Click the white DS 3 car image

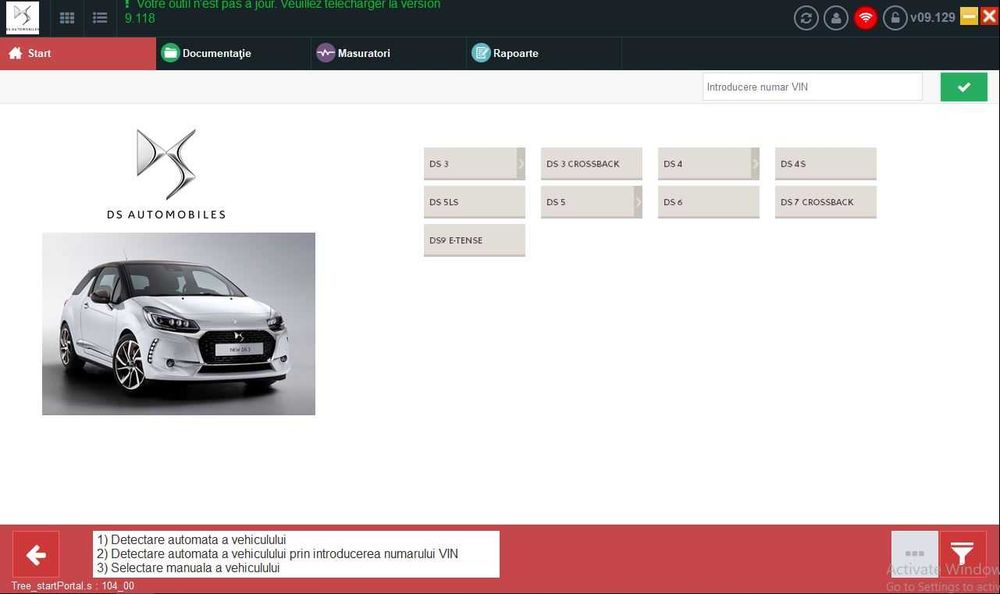[x=179, y=323]
